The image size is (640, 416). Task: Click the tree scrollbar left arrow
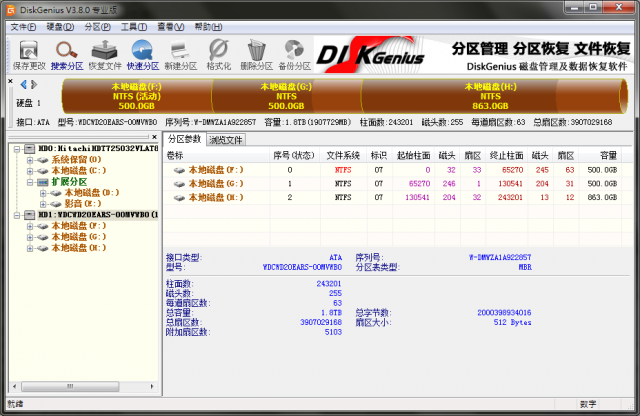pos(15,386)
